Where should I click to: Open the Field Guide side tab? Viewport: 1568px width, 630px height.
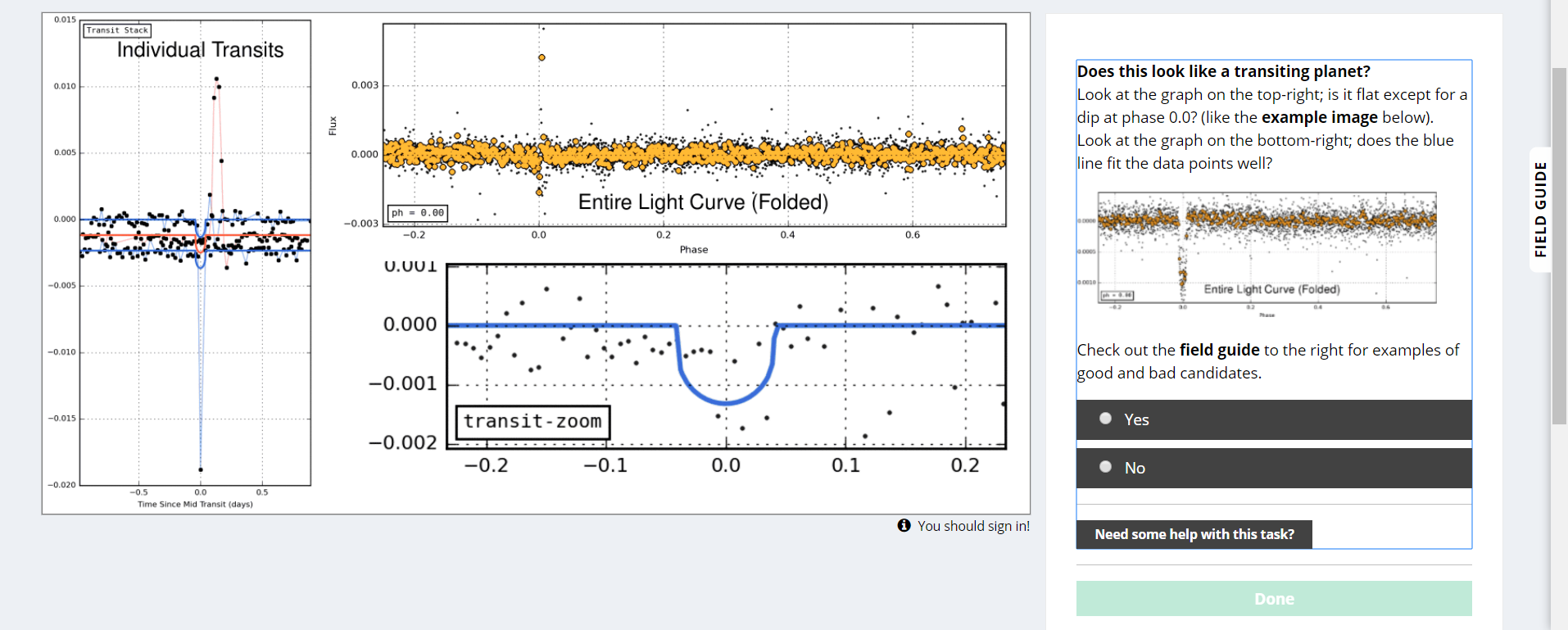1540,210
